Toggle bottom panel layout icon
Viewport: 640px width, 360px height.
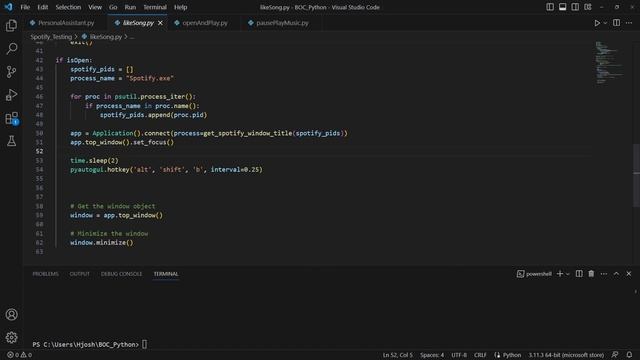coord(562,7)
